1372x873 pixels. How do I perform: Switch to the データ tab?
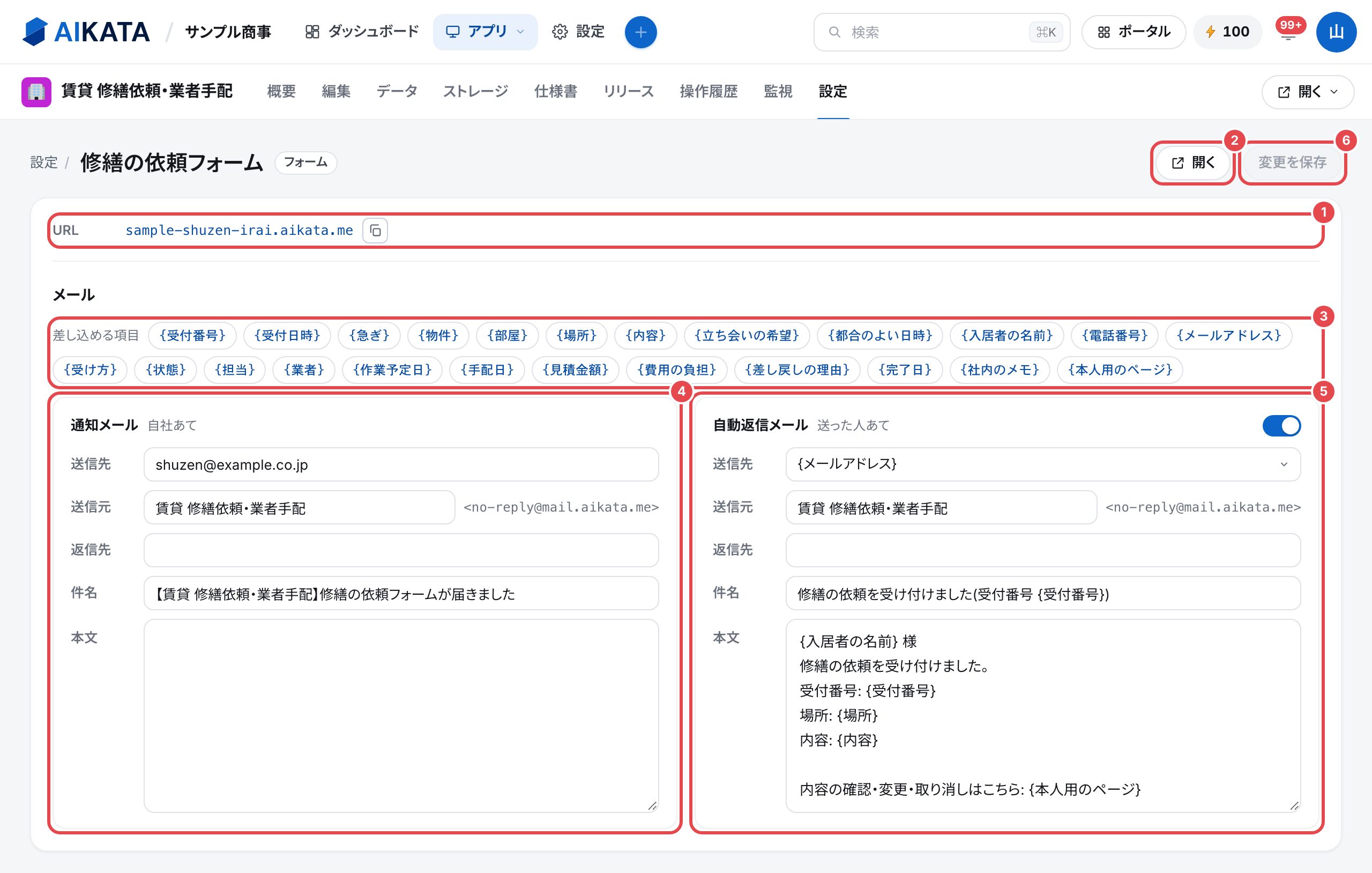[397, 92]
